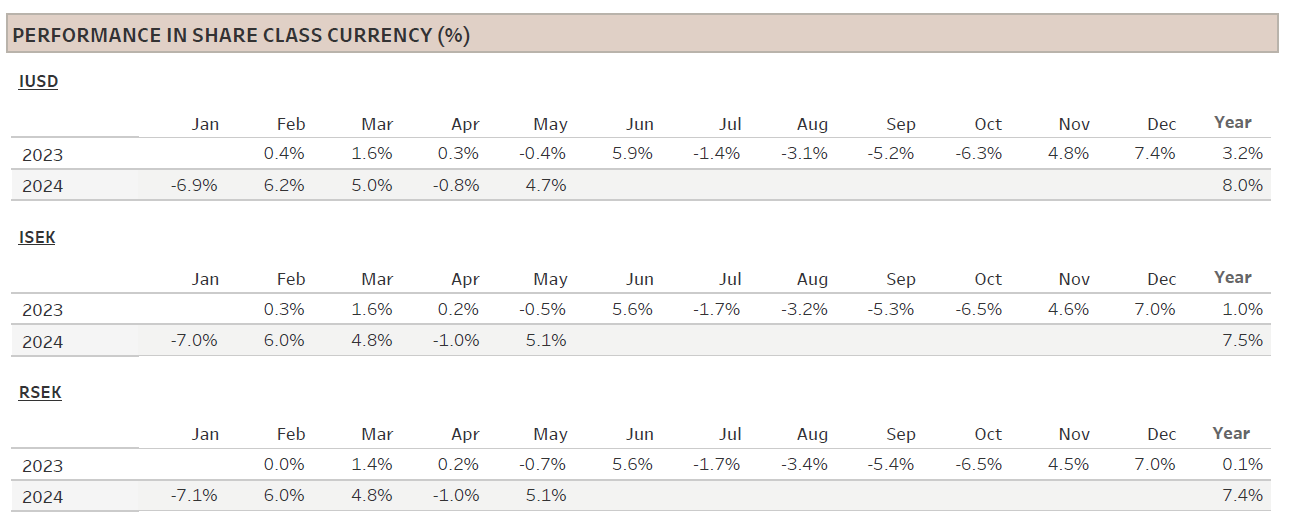Click the 2024 row label in ISEK table

[42, 341]
